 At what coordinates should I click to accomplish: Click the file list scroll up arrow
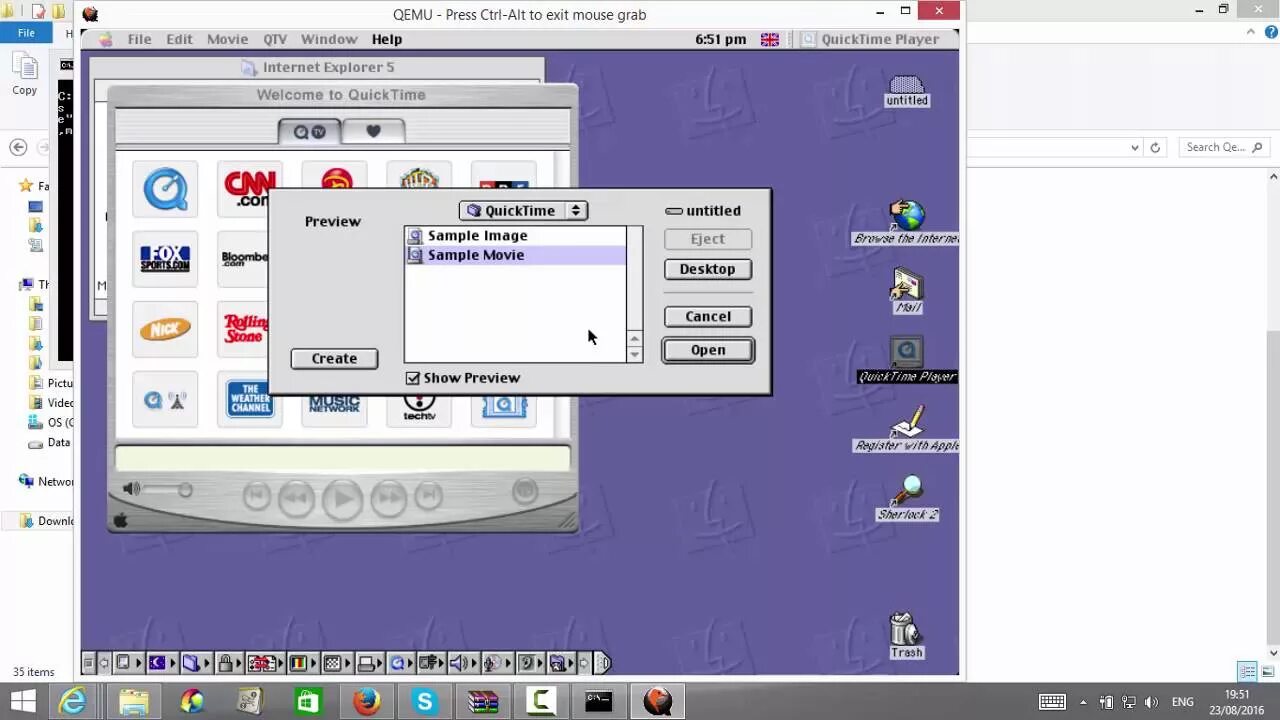click(x=634, y=339)
